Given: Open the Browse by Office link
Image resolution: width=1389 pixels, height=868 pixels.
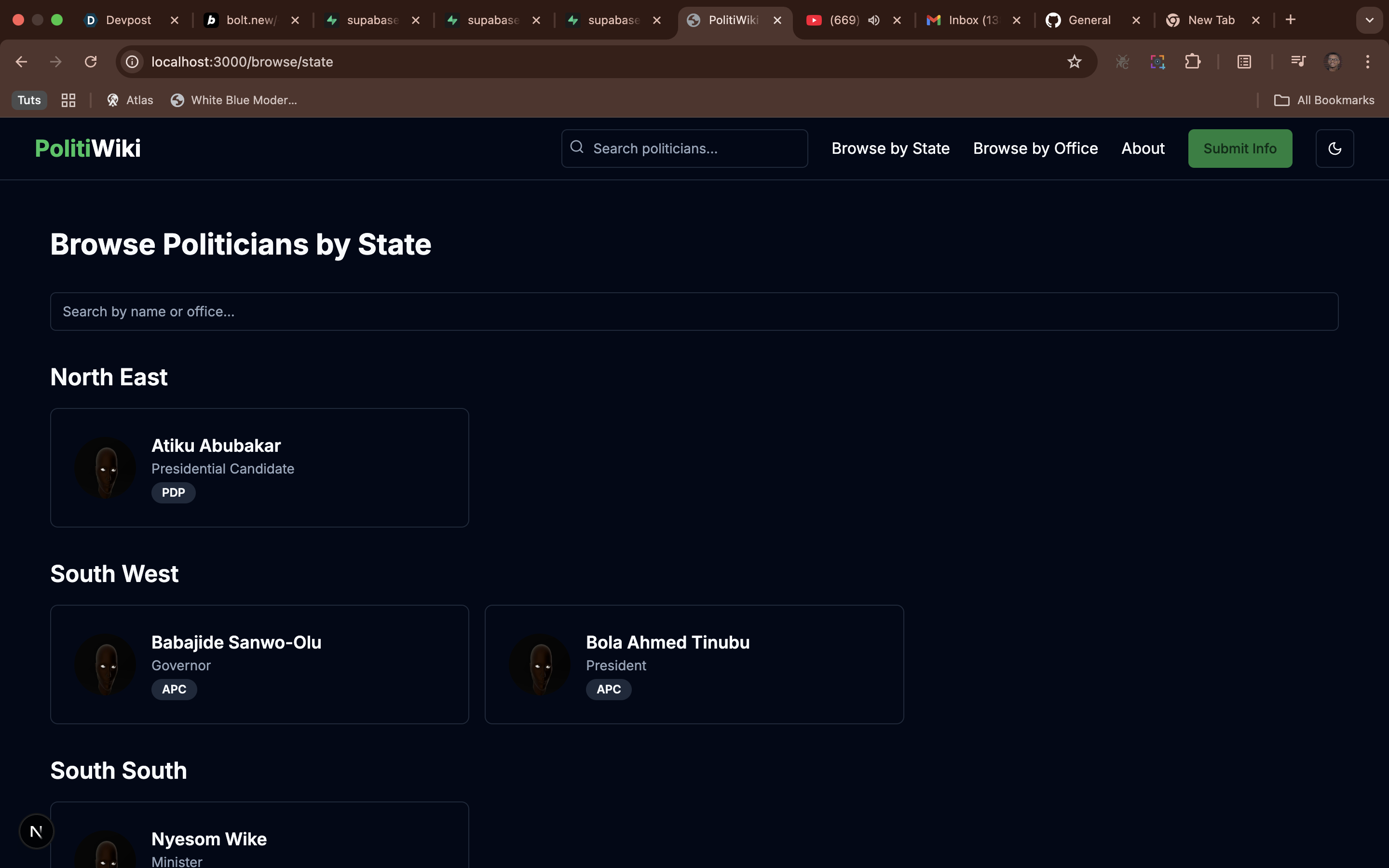Looking at the screenshot, I should tap(1035, 149).
